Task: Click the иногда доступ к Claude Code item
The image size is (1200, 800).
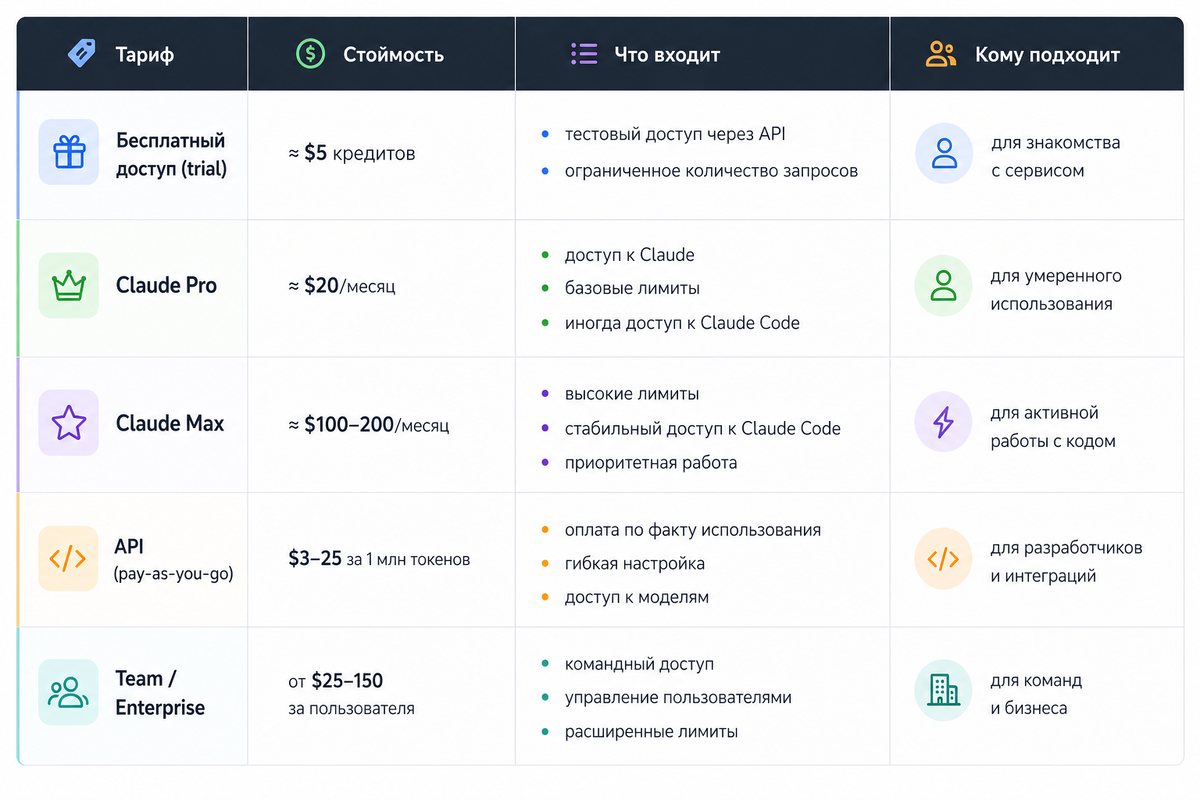Action: pos(682,323)
